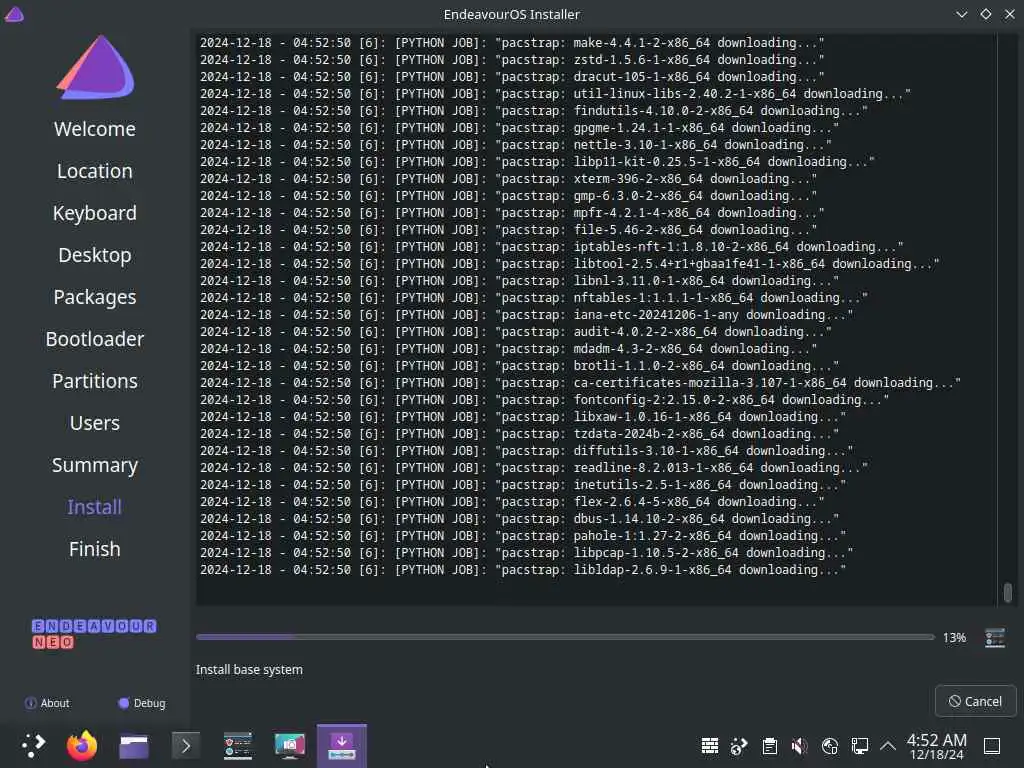Screen dimensions: 1024x768
Task: Select the Desktop step in sidebar
Action: (x=95, y=255)
